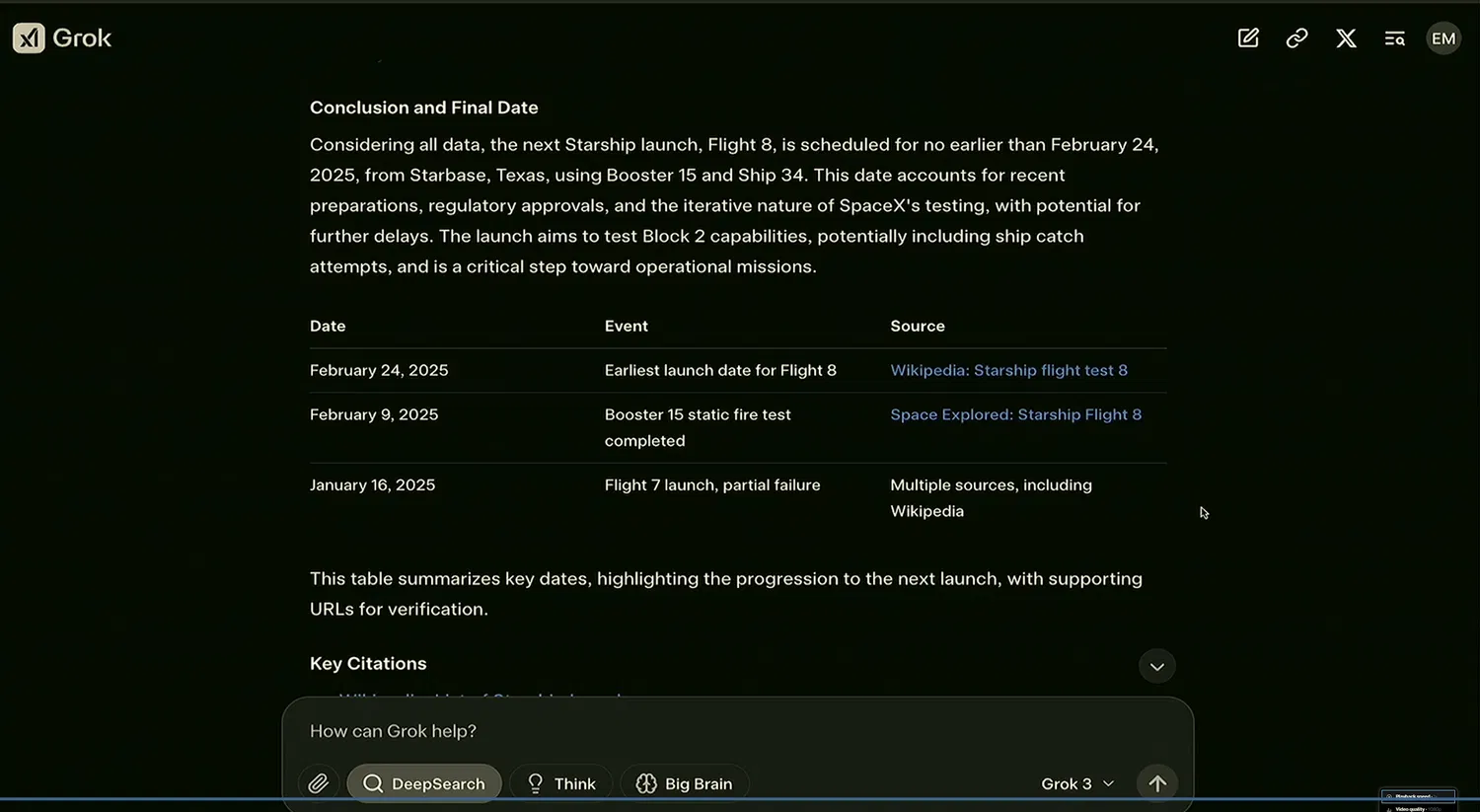Toggle the DeepSearch mode

tap(424, 783)
